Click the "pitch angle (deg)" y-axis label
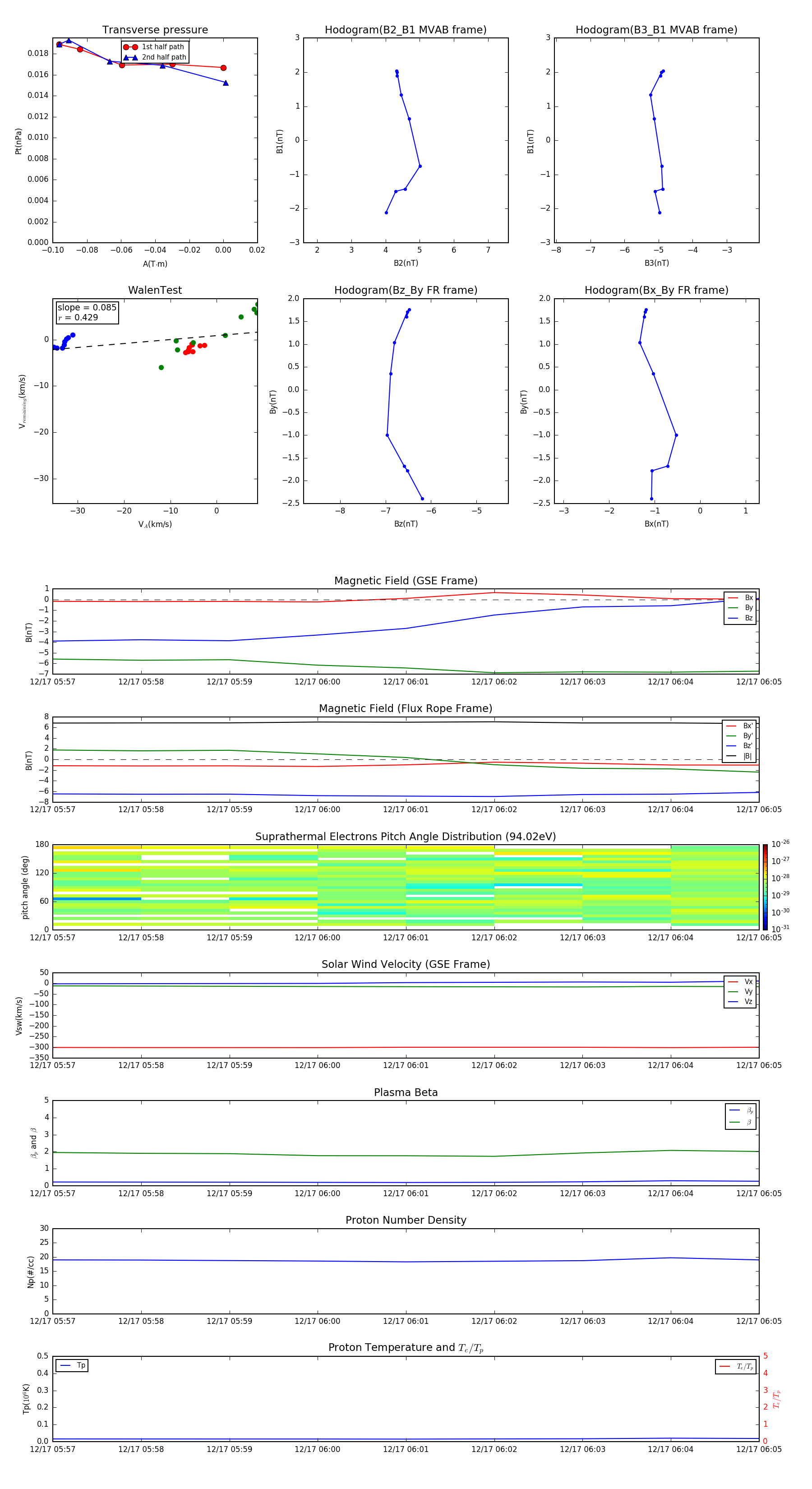Image resolution: width=812 pixels, height=1489 pixels. [25, 887]
